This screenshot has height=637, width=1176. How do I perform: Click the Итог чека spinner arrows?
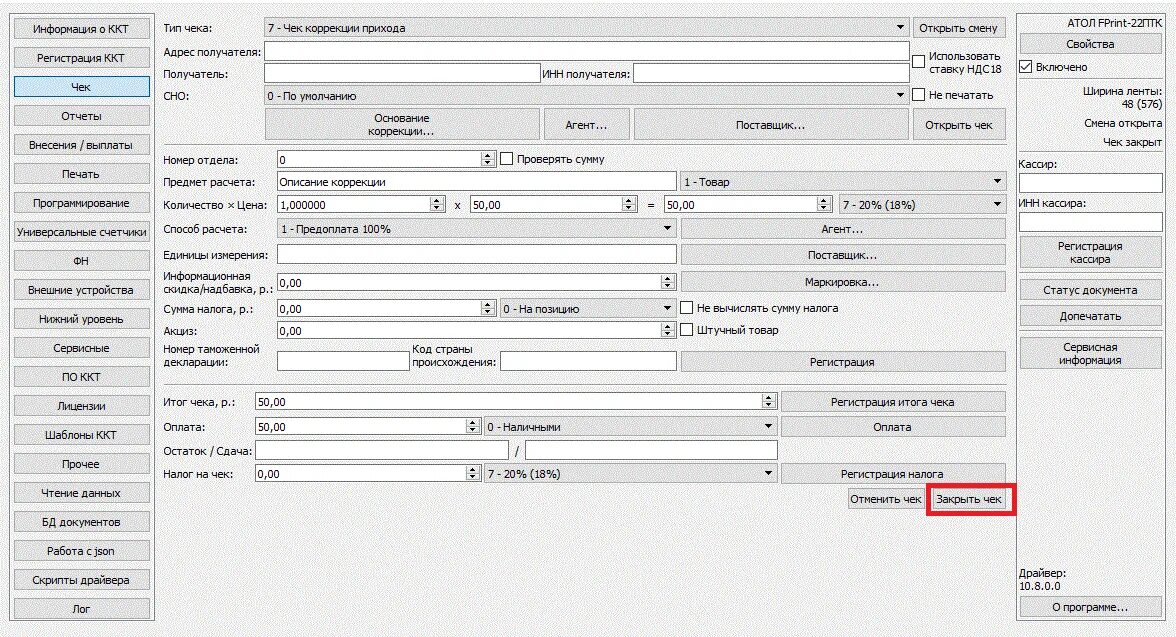(768, 402)
